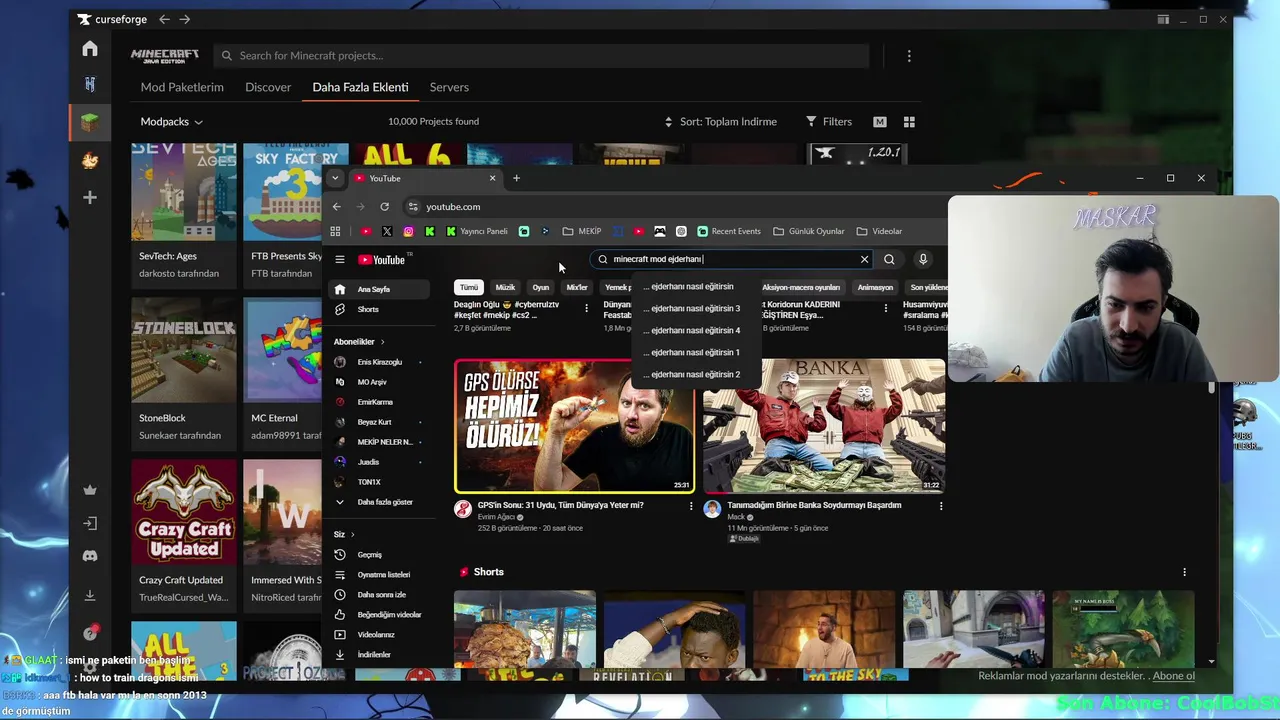The width and height of the screenshot is (1280, 720).
Task: Open Sort: Toplam İndirme dropdown
Action: click(x=720, y=122)
